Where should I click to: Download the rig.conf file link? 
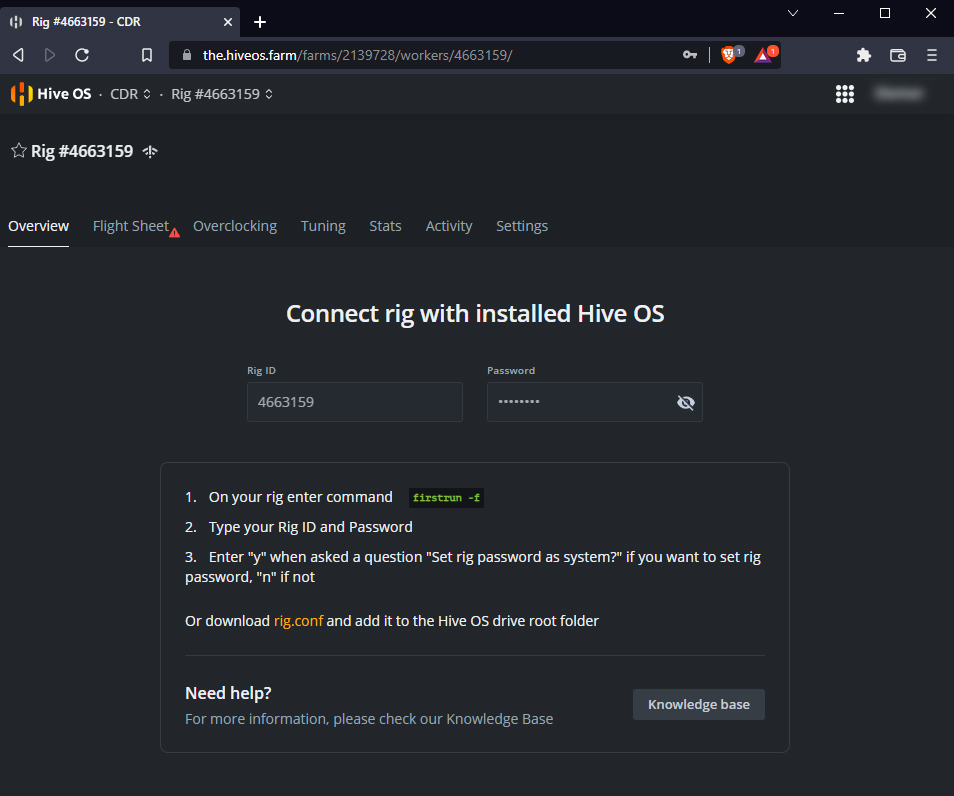point(298,621)
